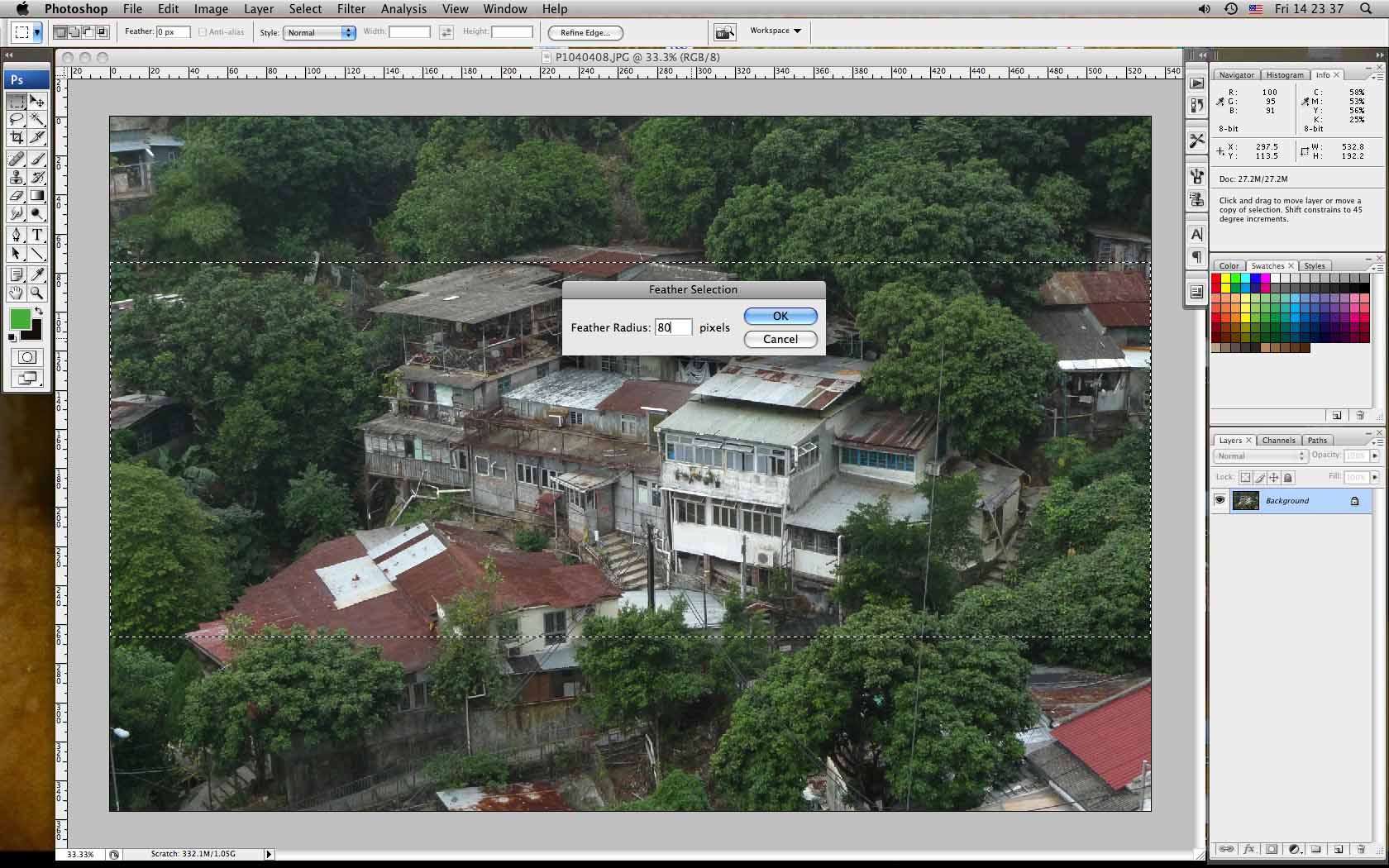Select the Slice tool
The width and height of the screenshot is (1389, 868).
click(37, 137)
